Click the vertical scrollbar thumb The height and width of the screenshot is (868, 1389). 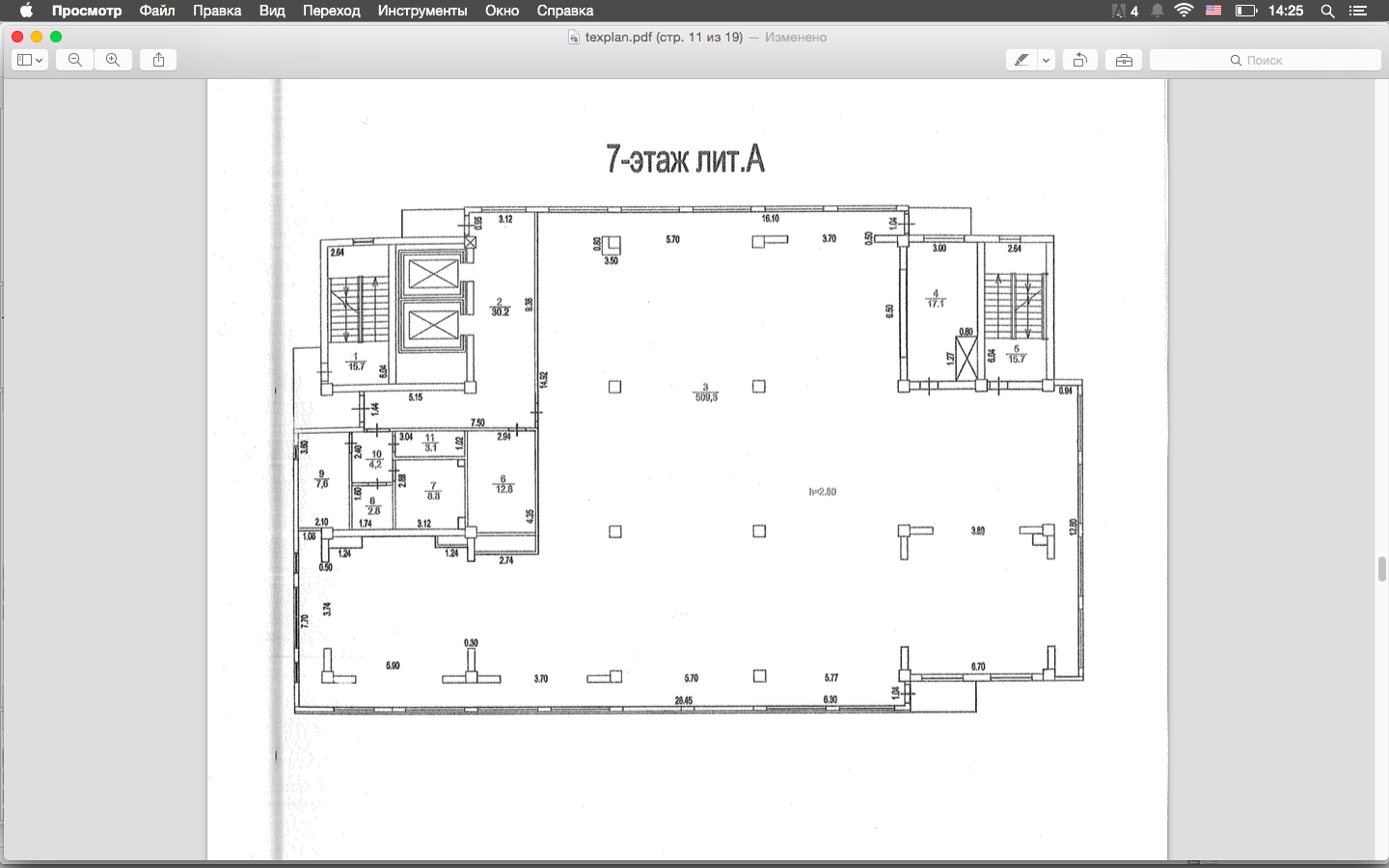(x=1382, y=569)
